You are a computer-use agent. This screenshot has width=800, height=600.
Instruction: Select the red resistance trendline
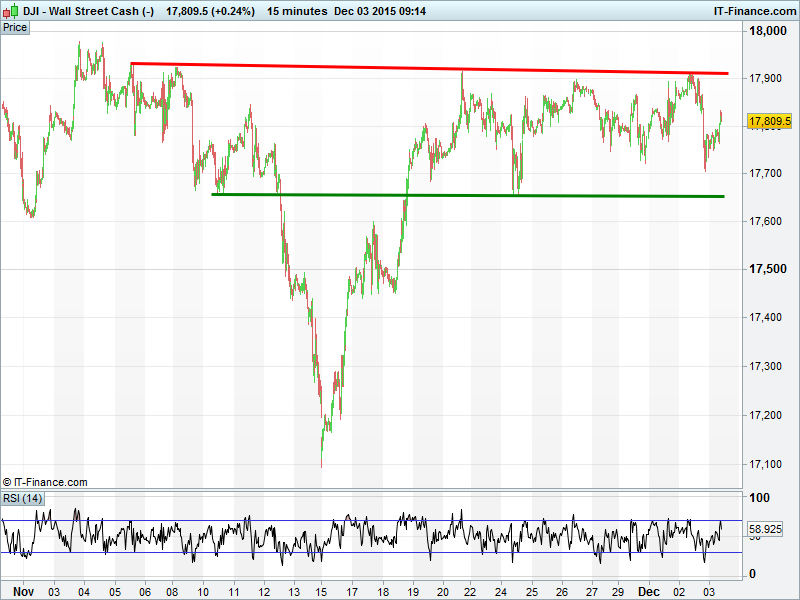(x=430, y=68)
